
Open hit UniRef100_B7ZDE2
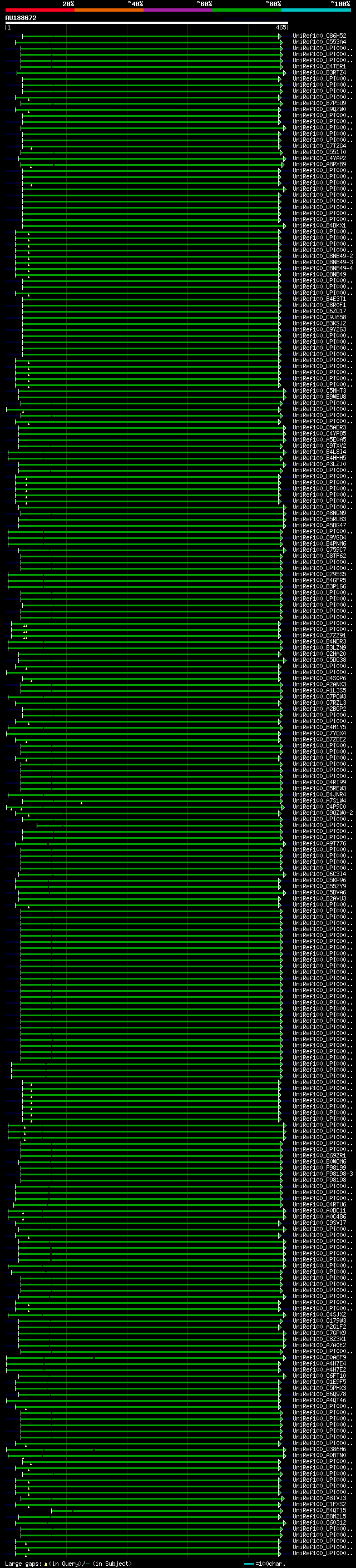[319, 740]
